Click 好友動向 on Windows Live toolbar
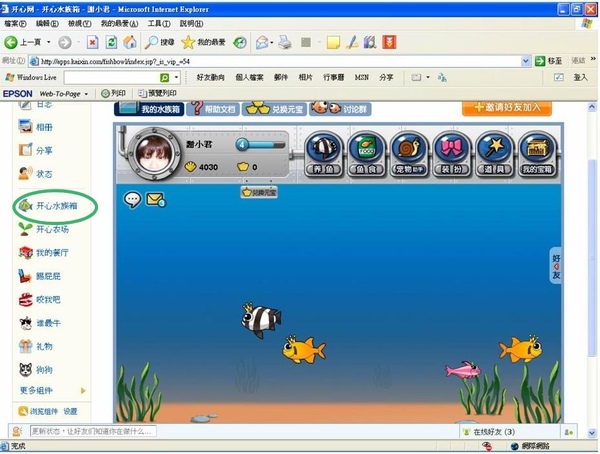This screenshot has height=454, width=600. (x=210, y=77)
